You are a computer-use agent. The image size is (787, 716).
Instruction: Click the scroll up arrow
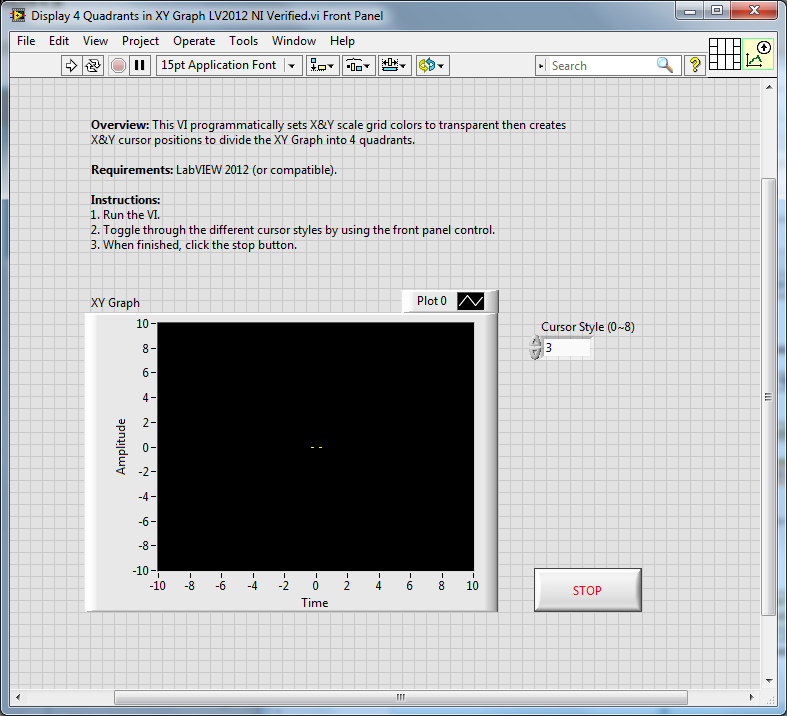tap(769, 87)
